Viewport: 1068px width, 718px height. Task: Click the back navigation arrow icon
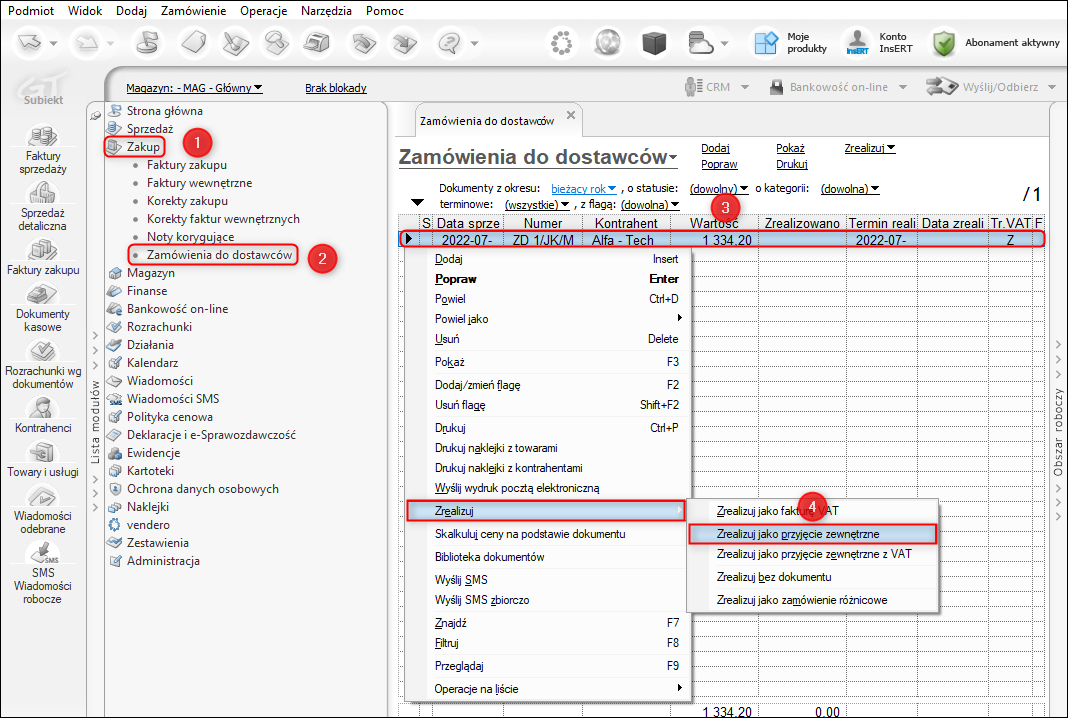click(29, 43)
